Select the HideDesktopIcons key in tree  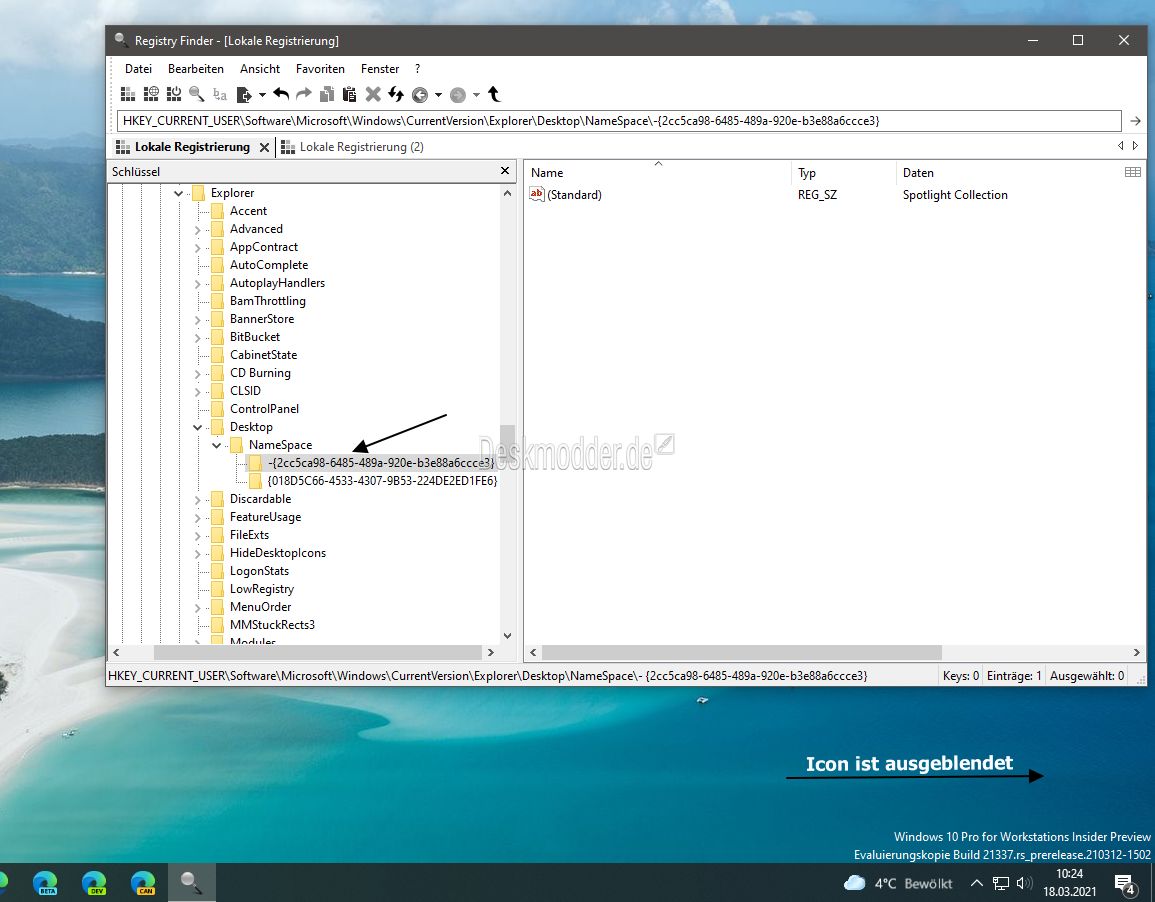(278, 553)
